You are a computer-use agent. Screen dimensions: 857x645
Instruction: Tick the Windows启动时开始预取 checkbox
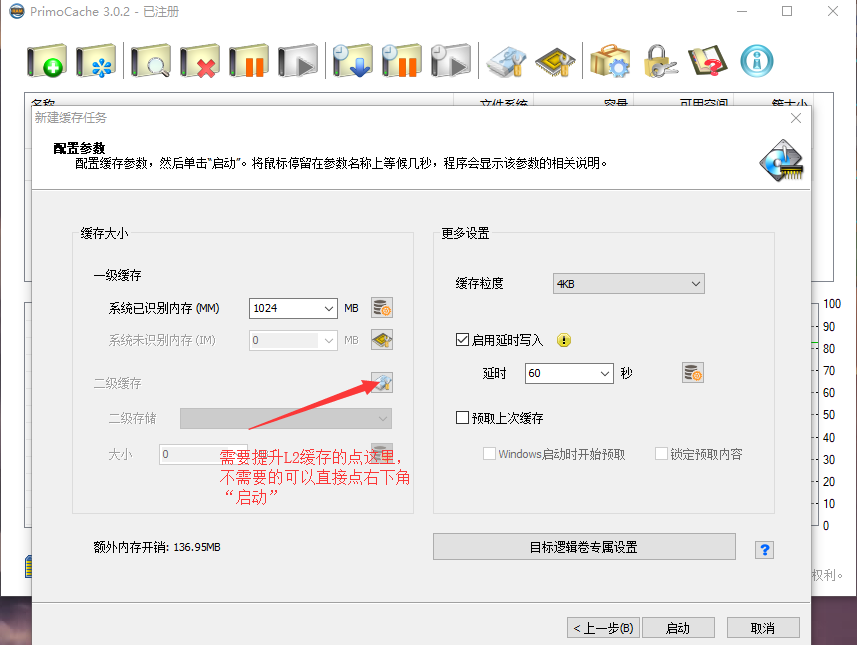point(490,454)
